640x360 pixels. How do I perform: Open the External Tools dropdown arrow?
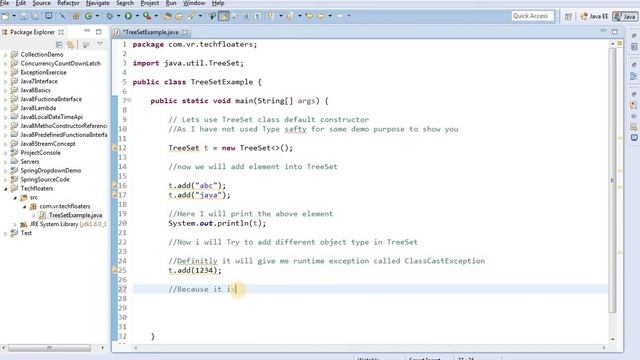(x=156, y=16)
